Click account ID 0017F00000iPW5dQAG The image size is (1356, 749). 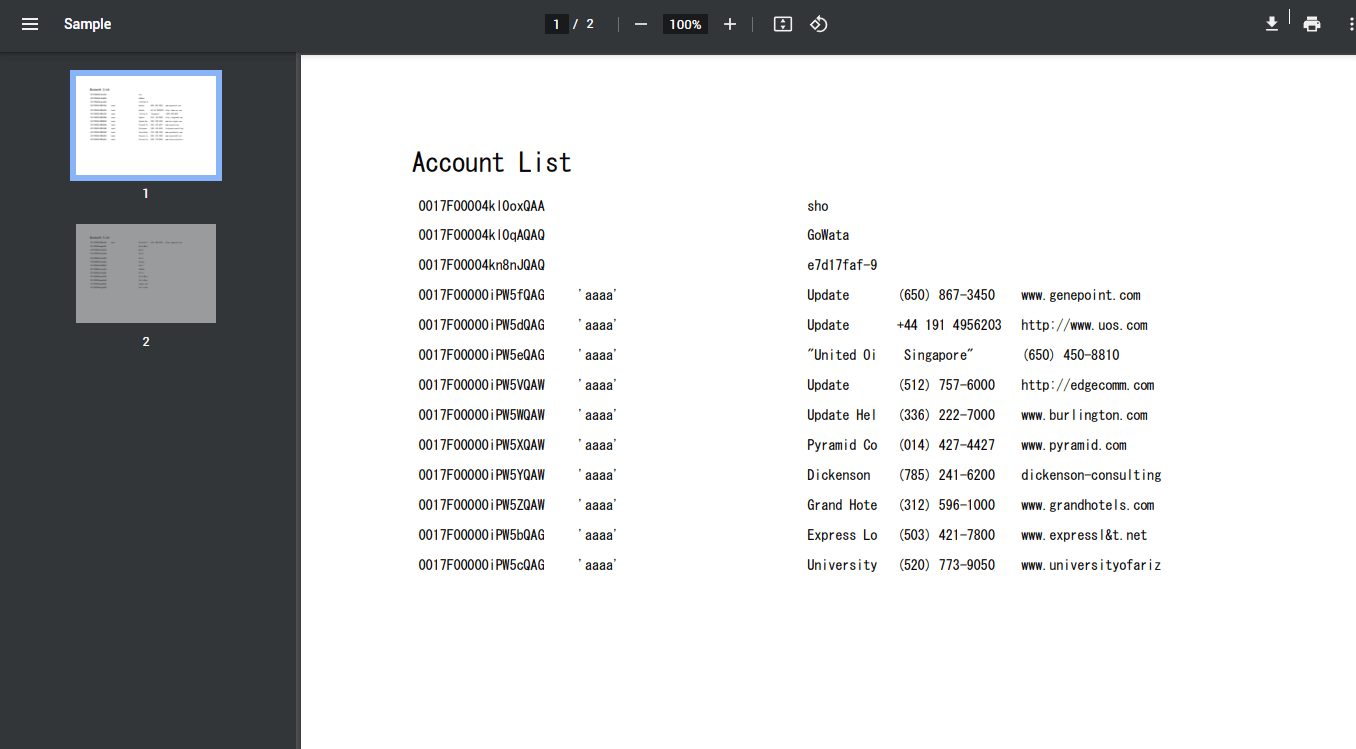click(x=482, y=325)
